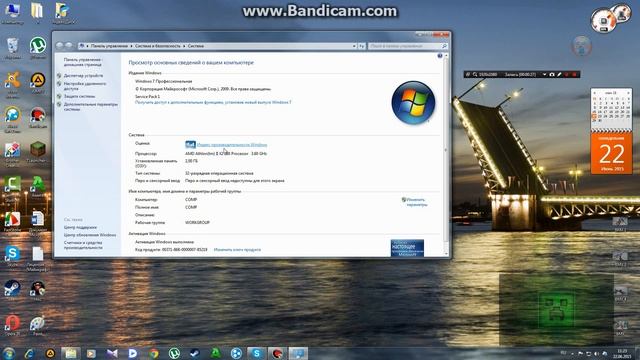
Task: Open 'Защита системы' link
Action: click(79, 96)
